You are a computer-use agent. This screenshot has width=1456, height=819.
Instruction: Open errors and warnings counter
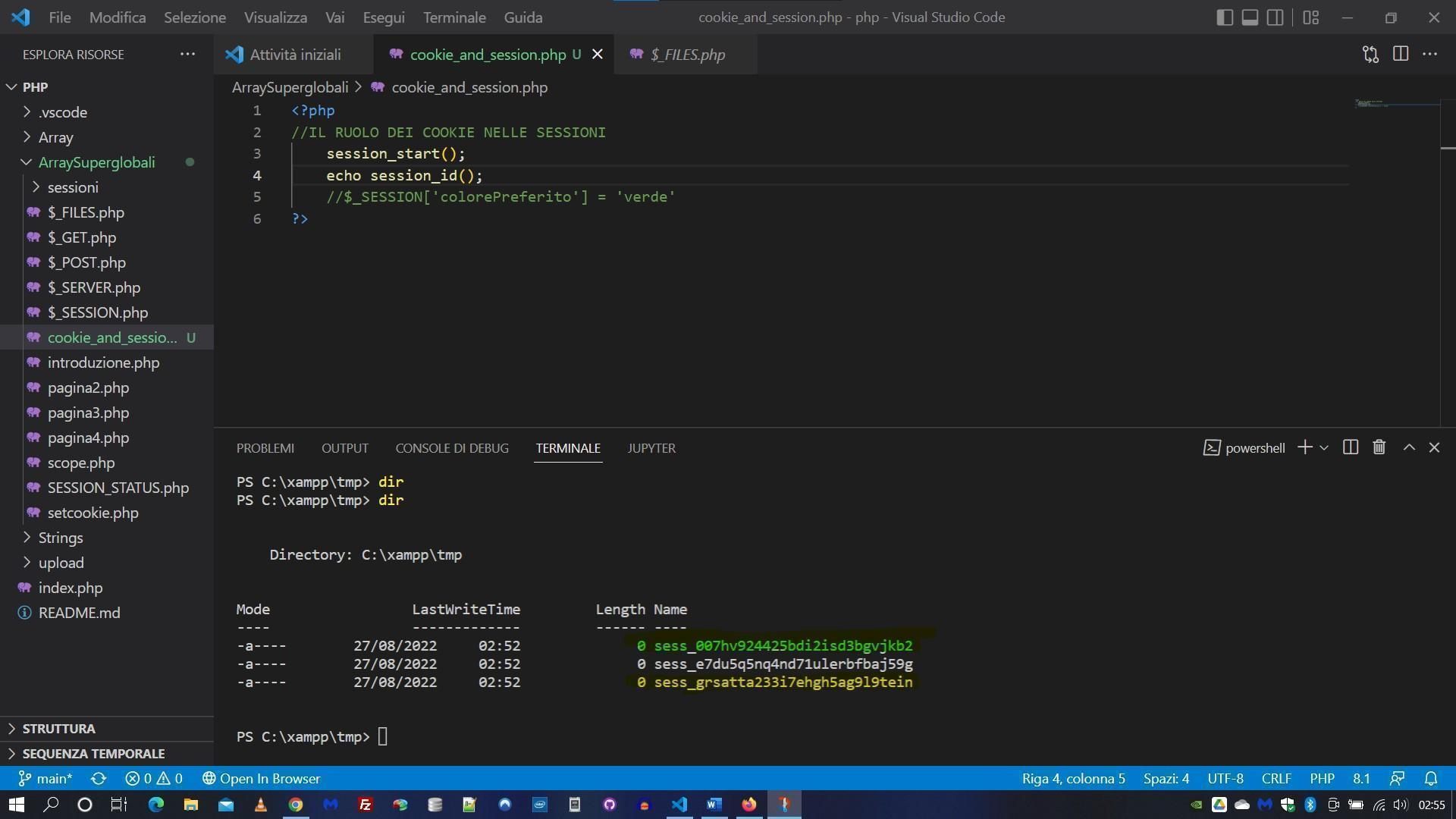point(154,779)
